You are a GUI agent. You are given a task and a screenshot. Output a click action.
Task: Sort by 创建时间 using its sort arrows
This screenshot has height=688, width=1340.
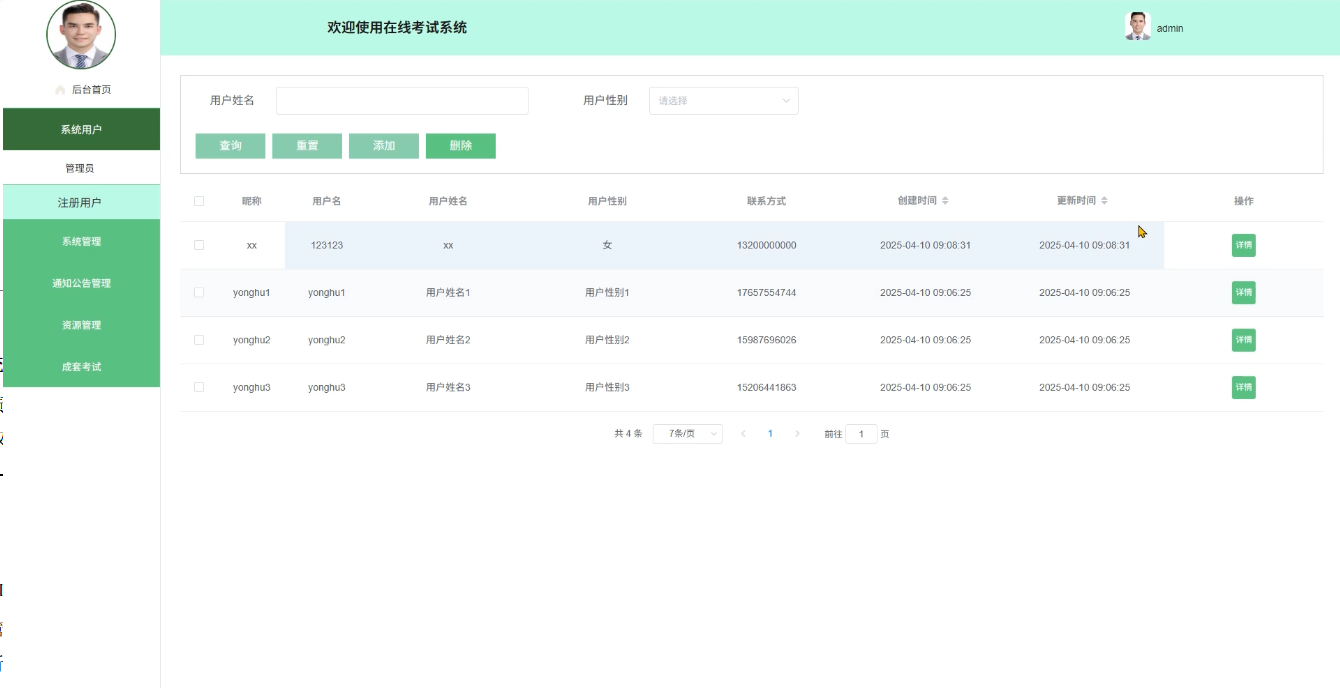click(x=945, y=201)
